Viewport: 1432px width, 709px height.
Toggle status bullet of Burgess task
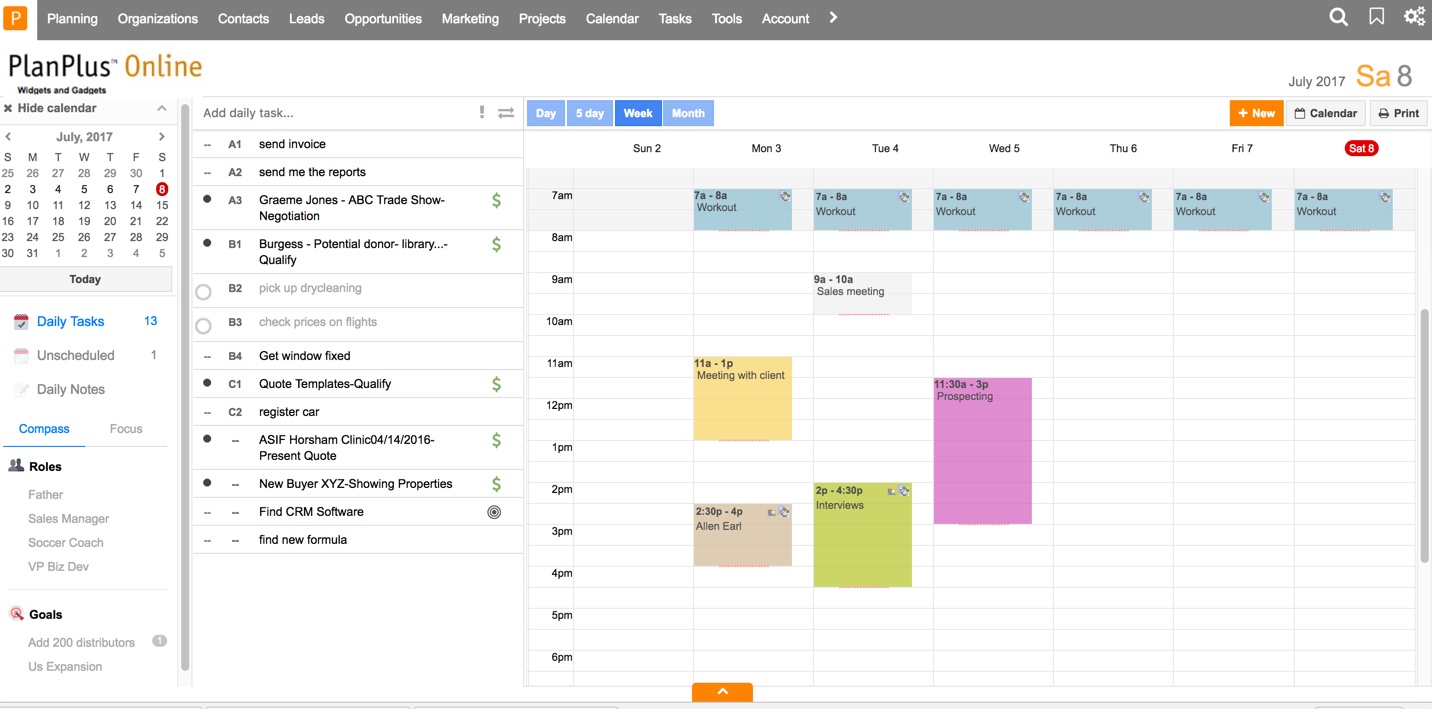pyautogui.click(x=207, y=243)
